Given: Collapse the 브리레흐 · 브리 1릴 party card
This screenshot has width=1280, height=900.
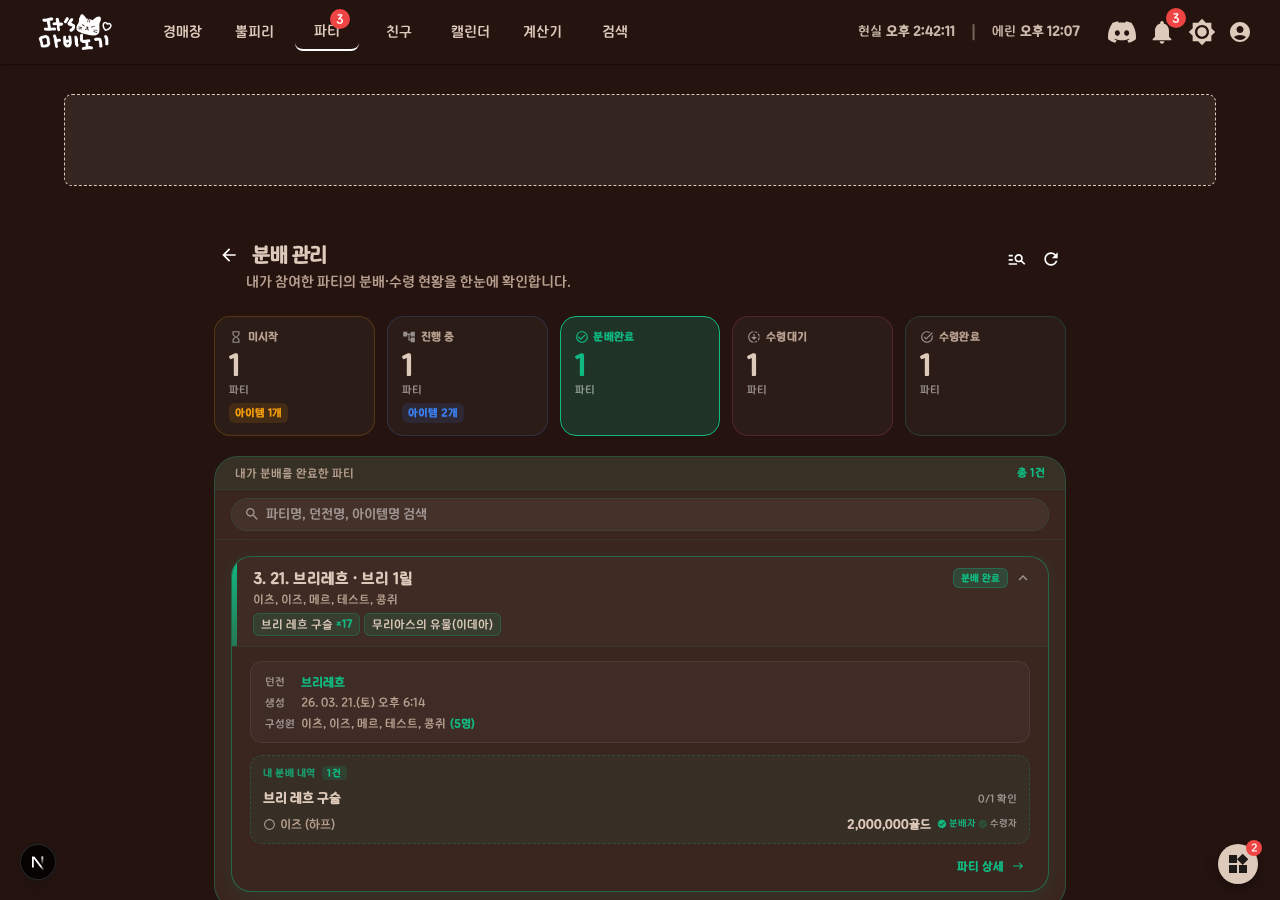Looking at the screenshot, I should tap(1023, 578).
